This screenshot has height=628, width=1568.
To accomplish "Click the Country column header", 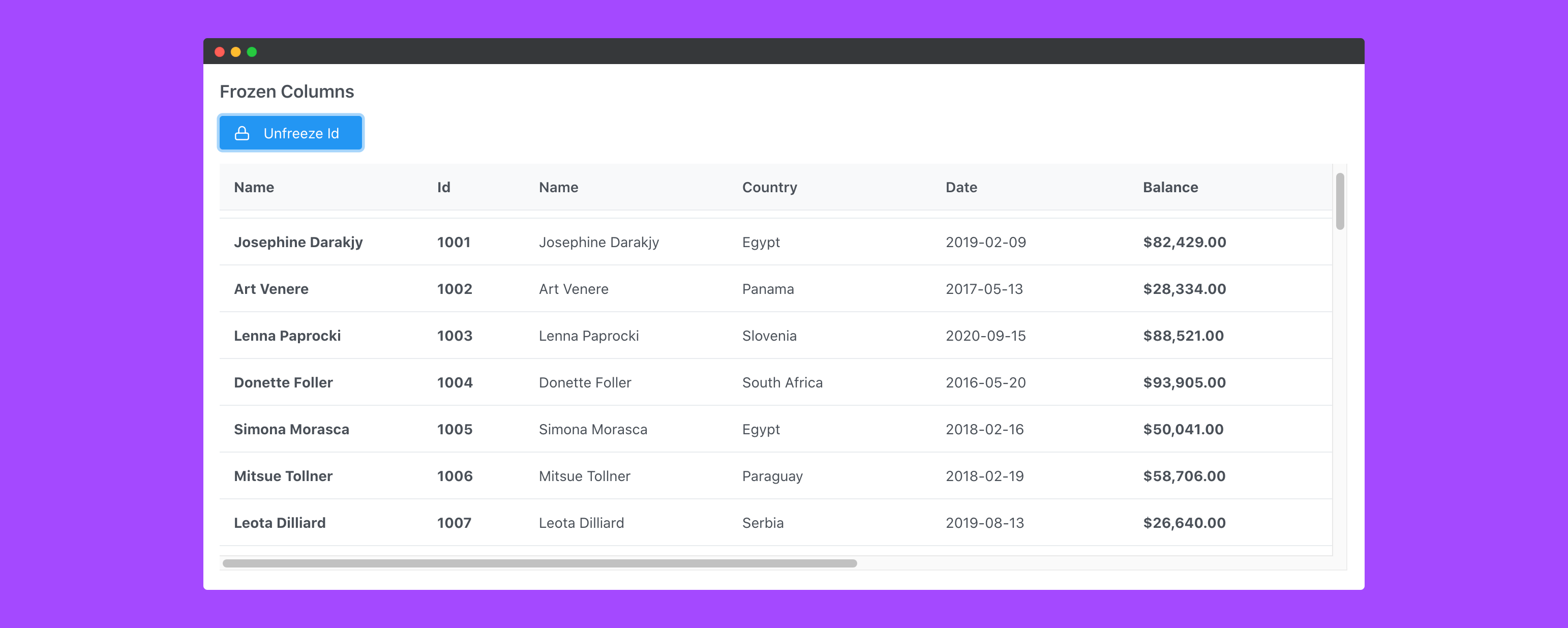I will (x=769, y=188).
